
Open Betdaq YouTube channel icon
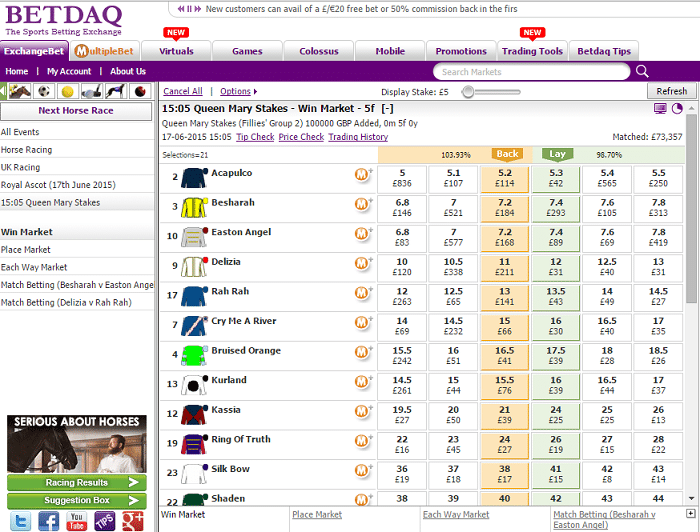[x=77, y=521]
